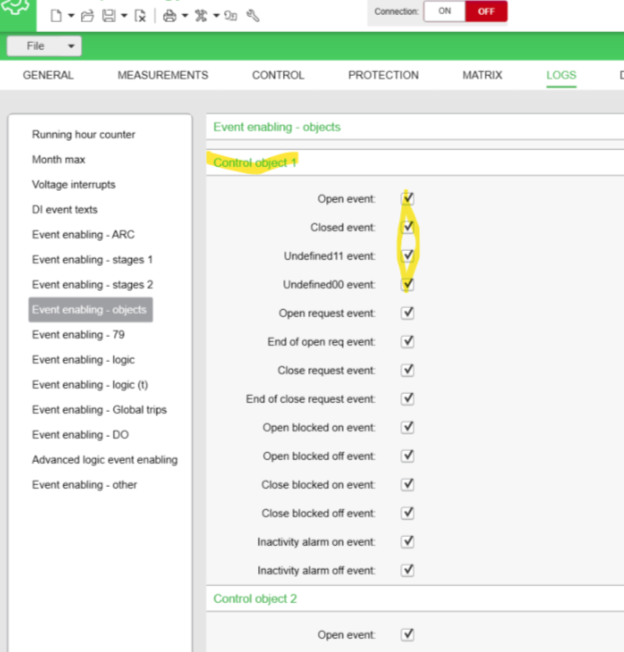Screen dimensions: 624x652
Task: Select Month max in the sidebar
Action: (x=59, y=160)
